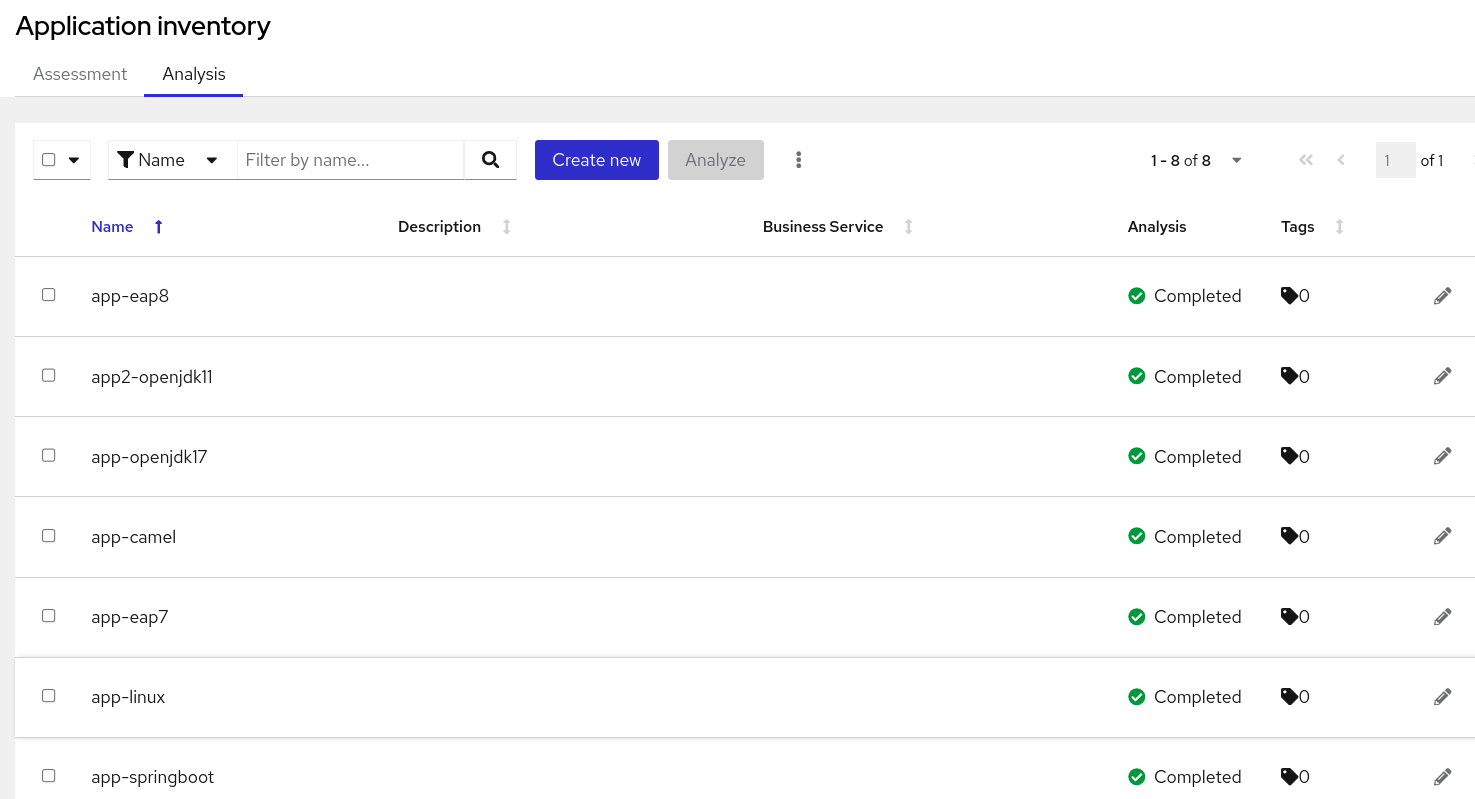Open the kebab actions menu
This screenshot has height=799, width=1475.
point(798,160)
